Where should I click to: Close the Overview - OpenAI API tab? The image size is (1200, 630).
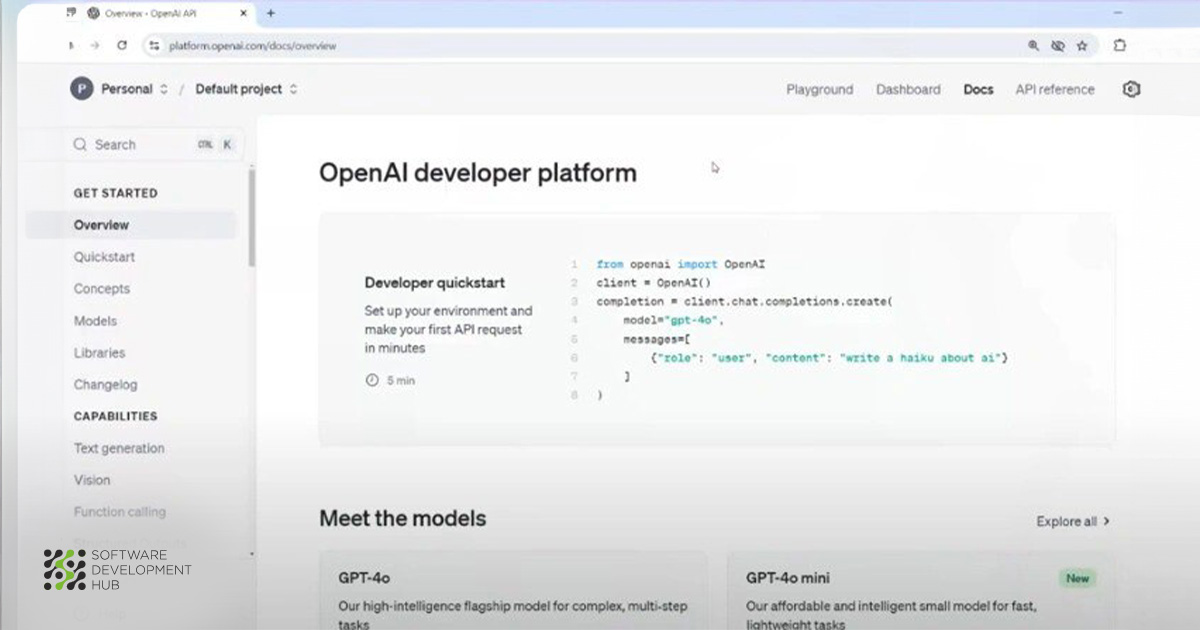(x=245, y=13)
